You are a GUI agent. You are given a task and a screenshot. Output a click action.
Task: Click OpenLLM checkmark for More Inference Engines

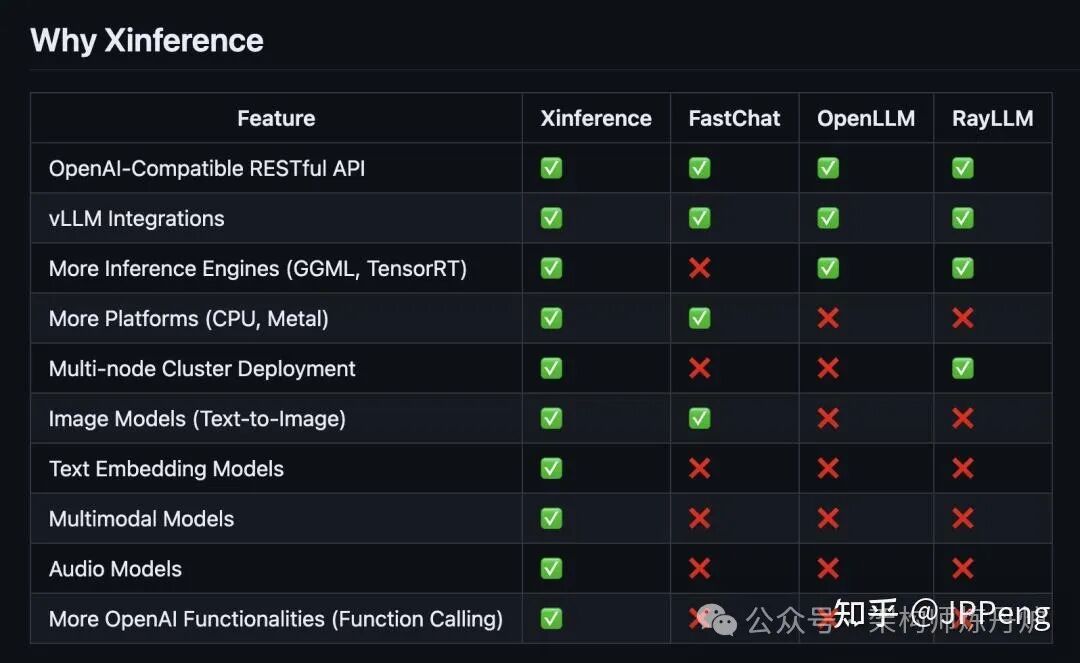828,268
